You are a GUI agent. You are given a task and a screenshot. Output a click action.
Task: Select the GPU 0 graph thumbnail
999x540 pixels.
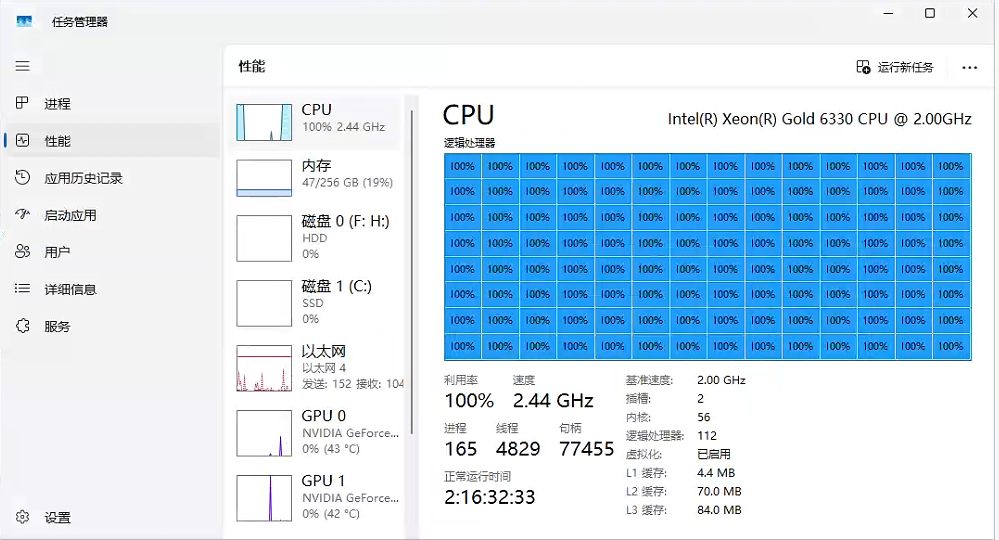tap(264, 433)
